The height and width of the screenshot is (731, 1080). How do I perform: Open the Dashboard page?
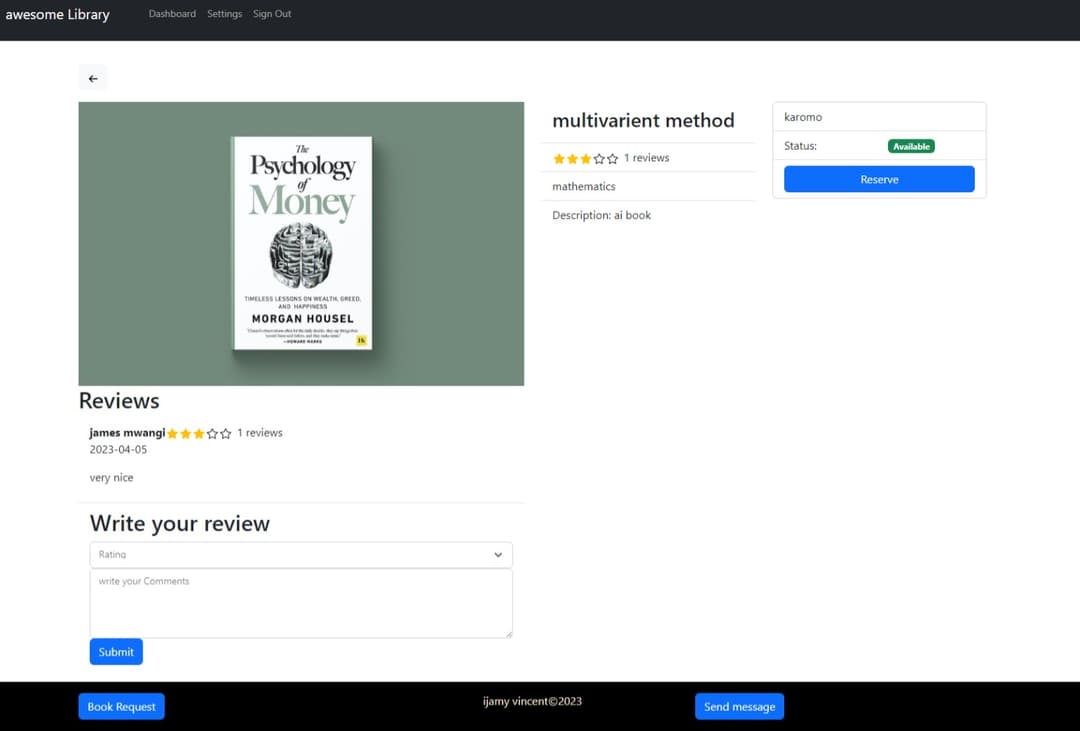point(172,14)
